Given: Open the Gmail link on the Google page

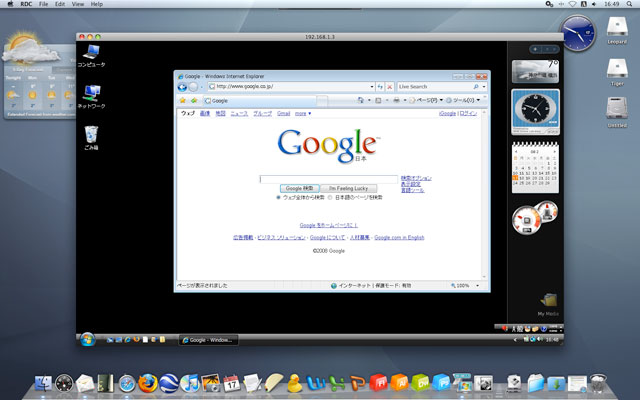Looking at the screenshot, I should click(284, 113).
